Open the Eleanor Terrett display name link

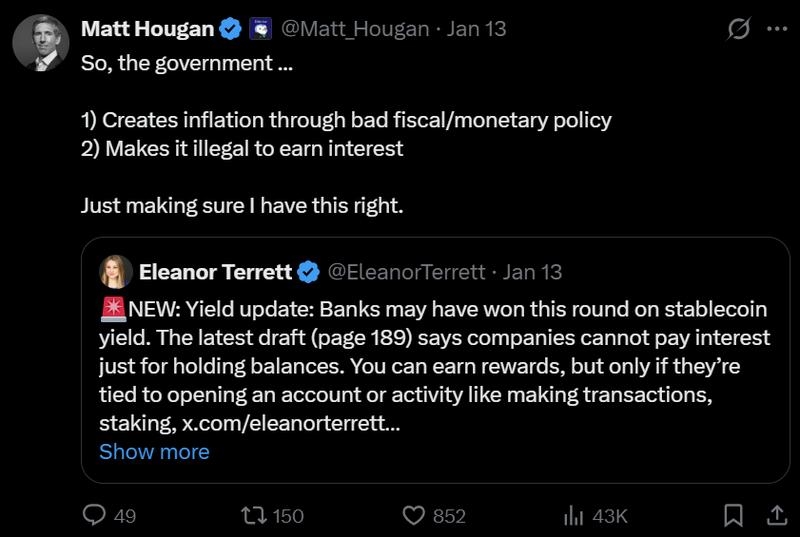coord(215,271)
